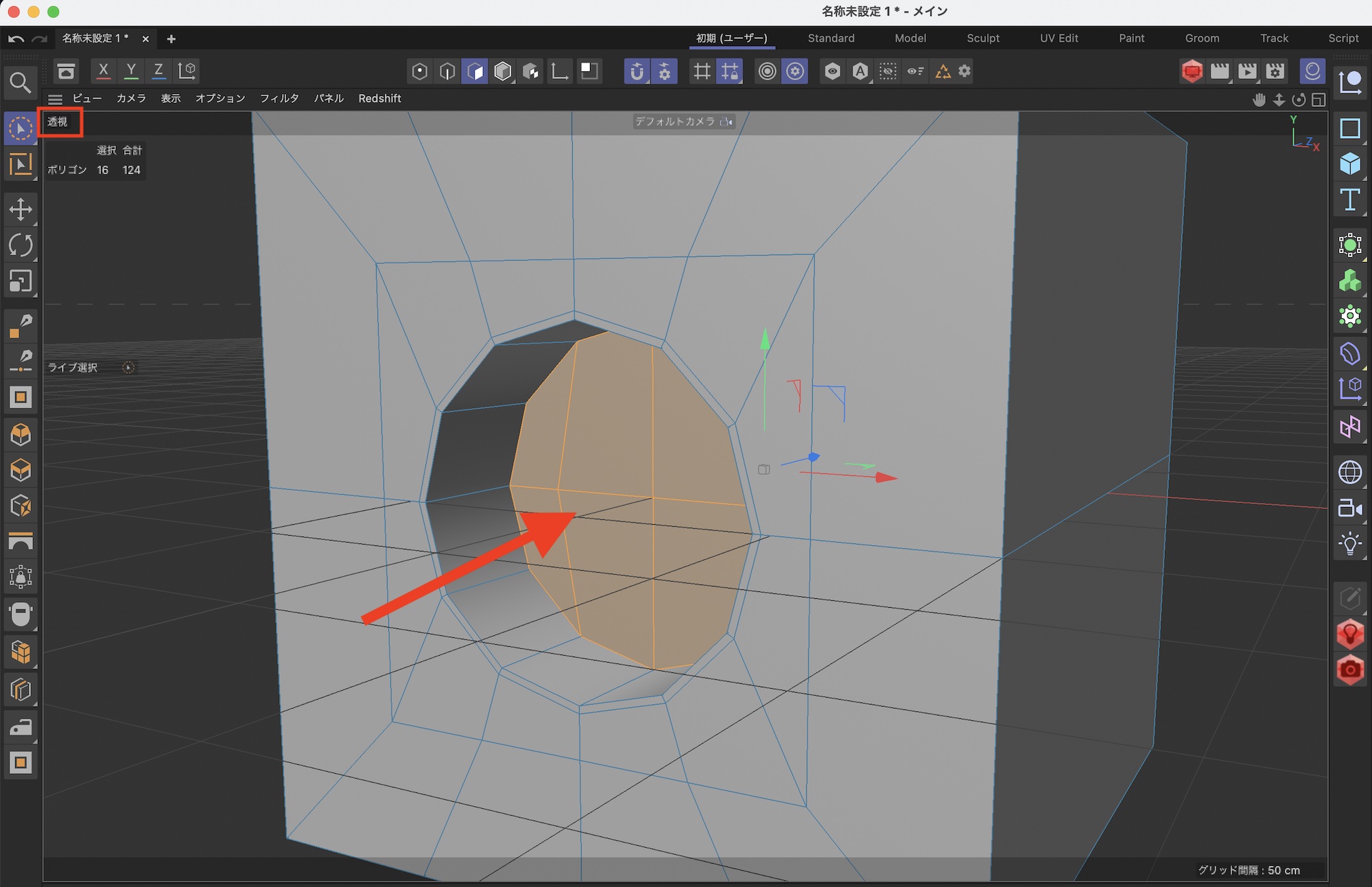Open the viewport hamburger menu

[56, 99]
